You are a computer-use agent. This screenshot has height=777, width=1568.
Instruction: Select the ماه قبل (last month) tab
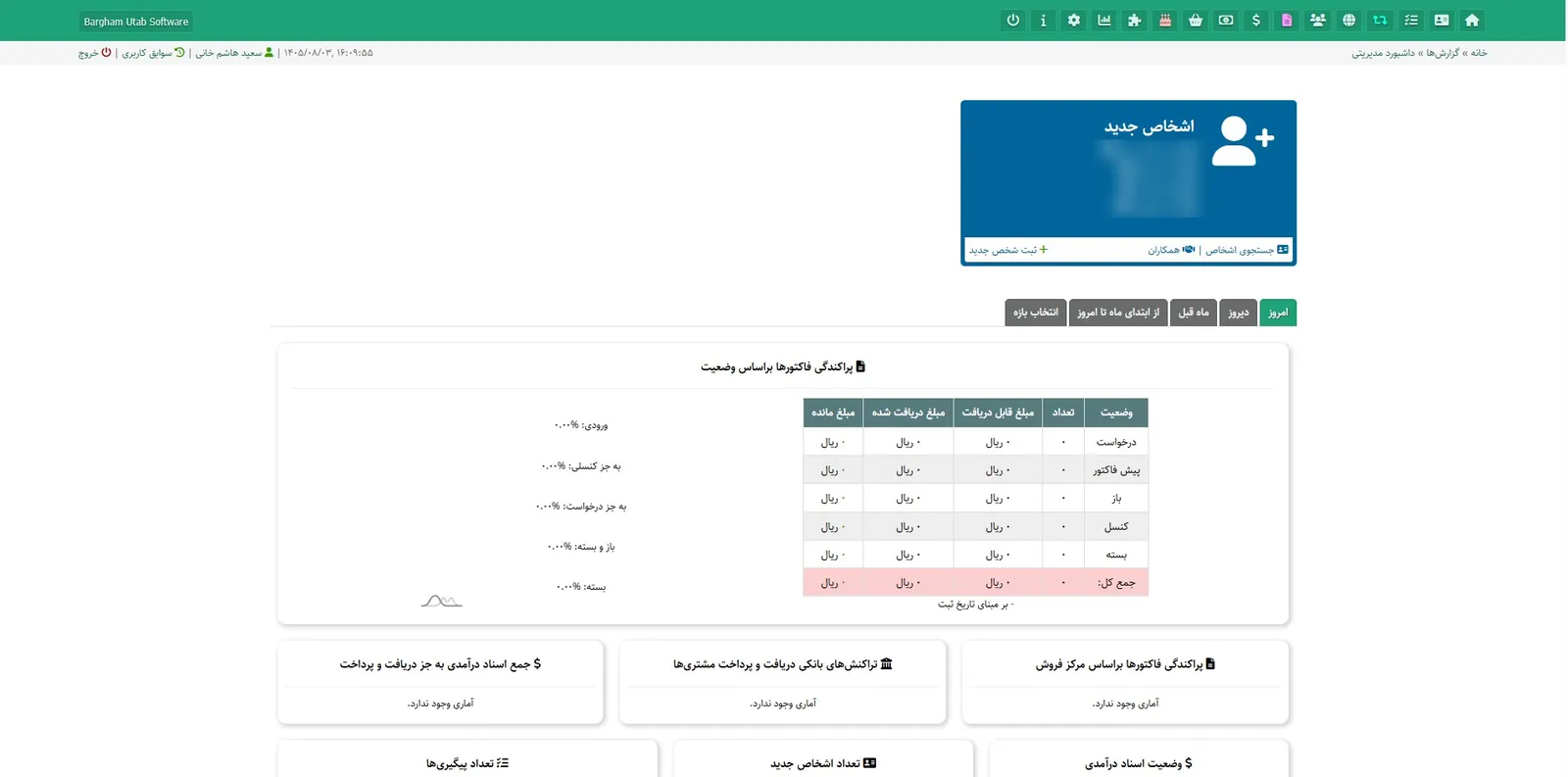click(1194, 313)
